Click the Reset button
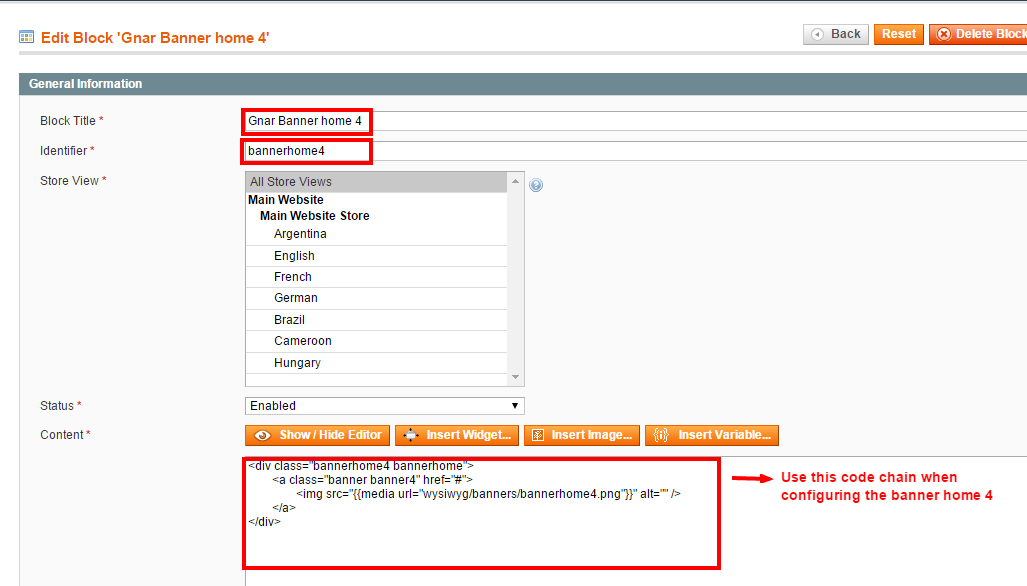The image size is (1027, 586). click(899, 34)
